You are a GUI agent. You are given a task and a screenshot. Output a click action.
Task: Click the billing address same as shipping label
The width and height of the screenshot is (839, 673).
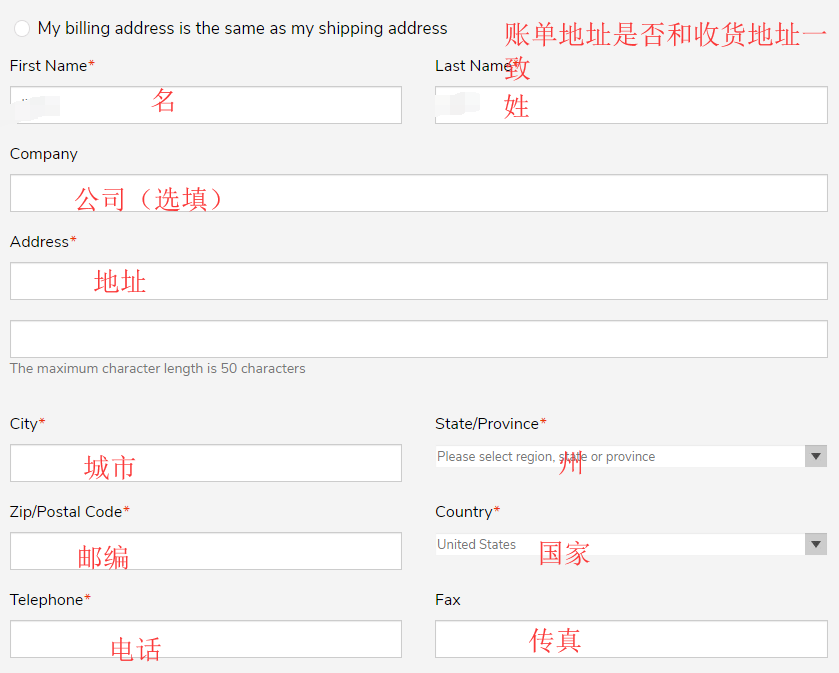pos(242,28)
